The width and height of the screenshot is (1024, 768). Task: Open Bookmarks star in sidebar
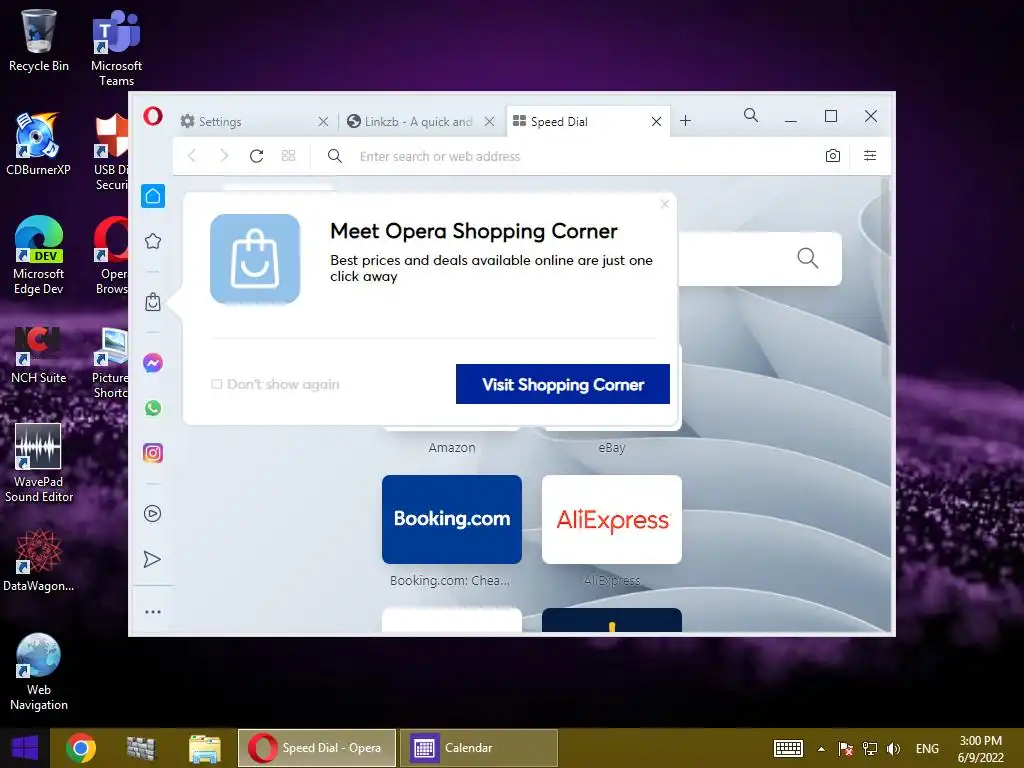[x=153, y=241]
